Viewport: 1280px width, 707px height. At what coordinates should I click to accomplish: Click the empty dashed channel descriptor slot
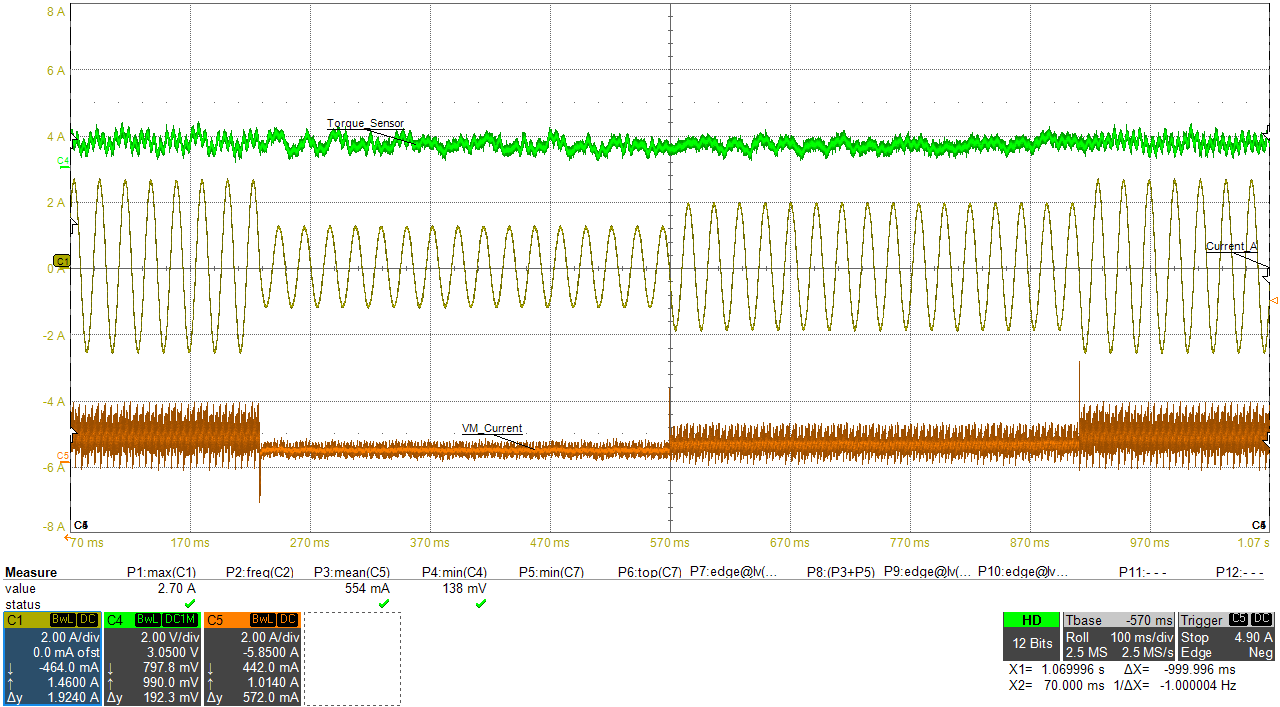coord(352,658)
